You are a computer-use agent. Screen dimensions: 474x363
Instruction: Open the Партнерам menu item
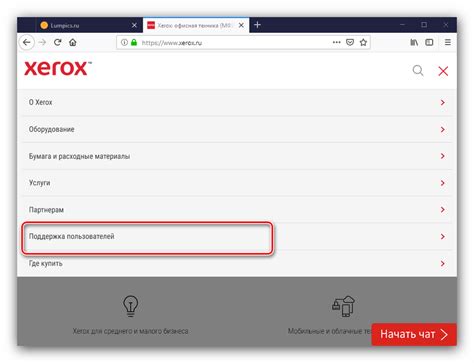[x=237, y=210]
